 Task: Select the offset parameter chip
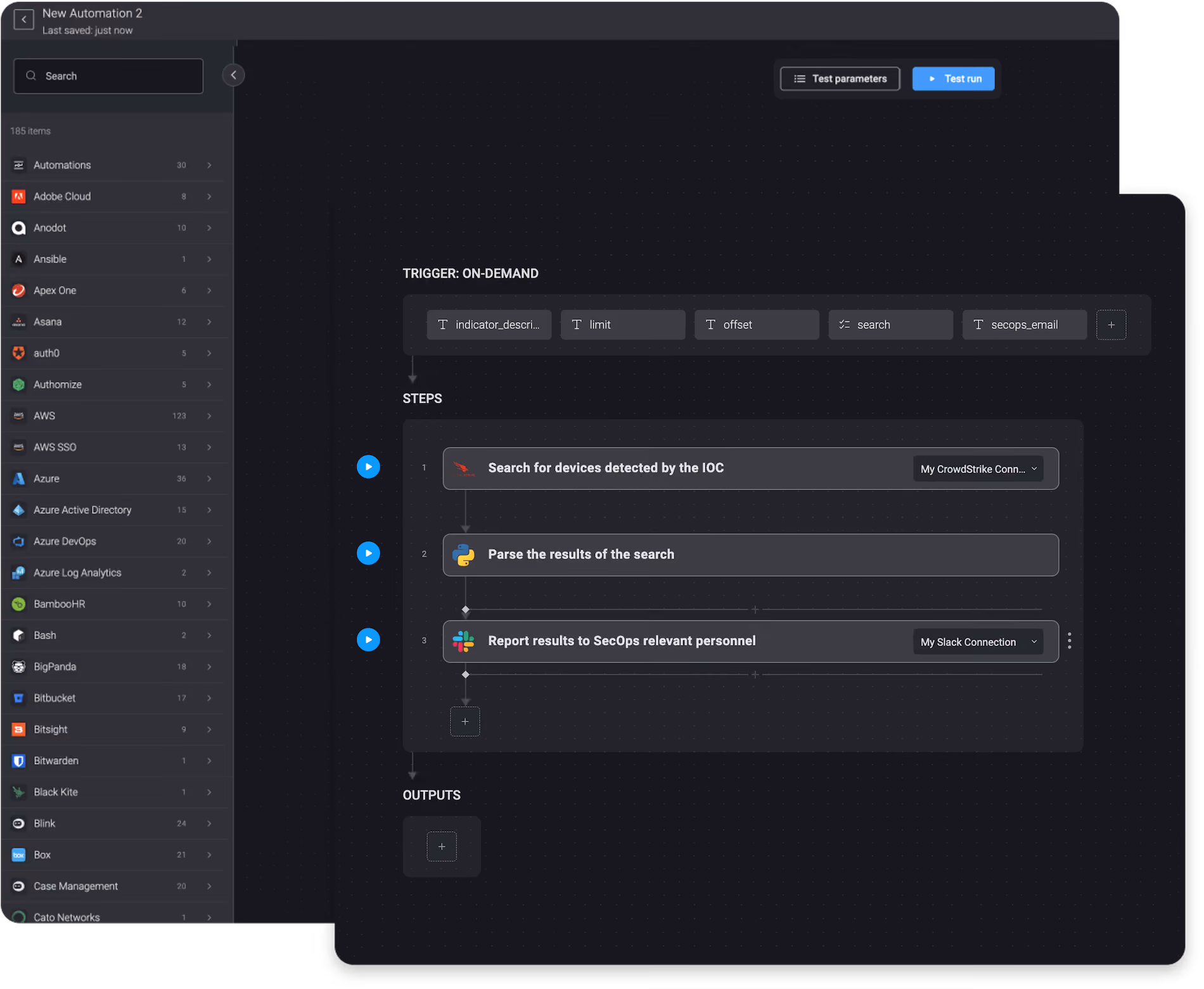click(x=757, y=325)
